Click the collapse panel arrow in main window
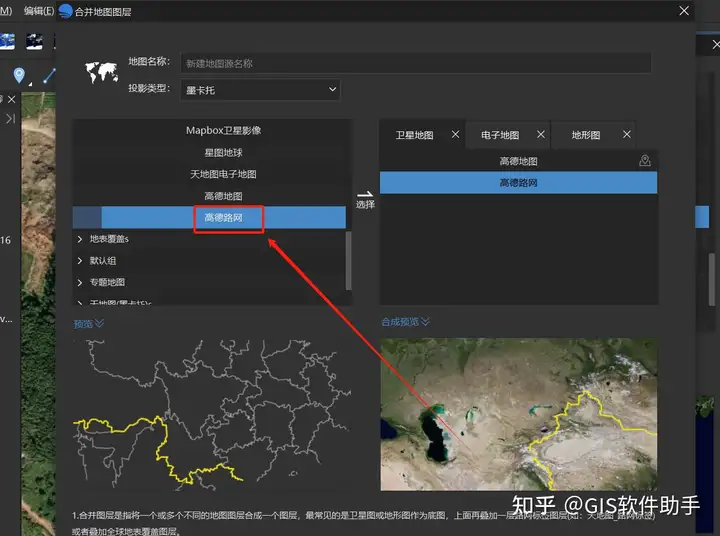The height and width of the screenshot is (536, 720). click(x=11, y=119)
